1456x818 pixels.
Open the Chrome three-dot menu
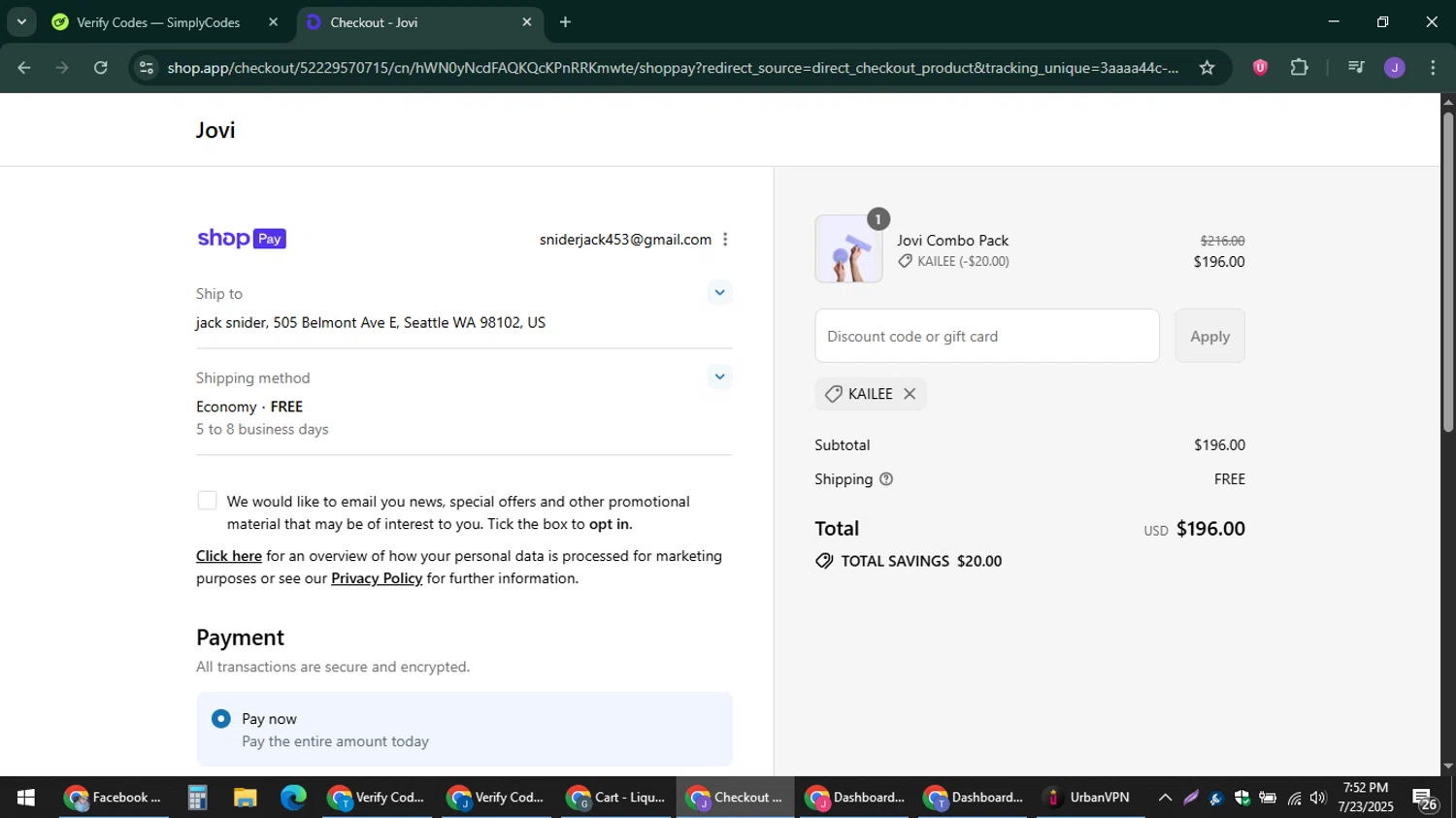1434,68
